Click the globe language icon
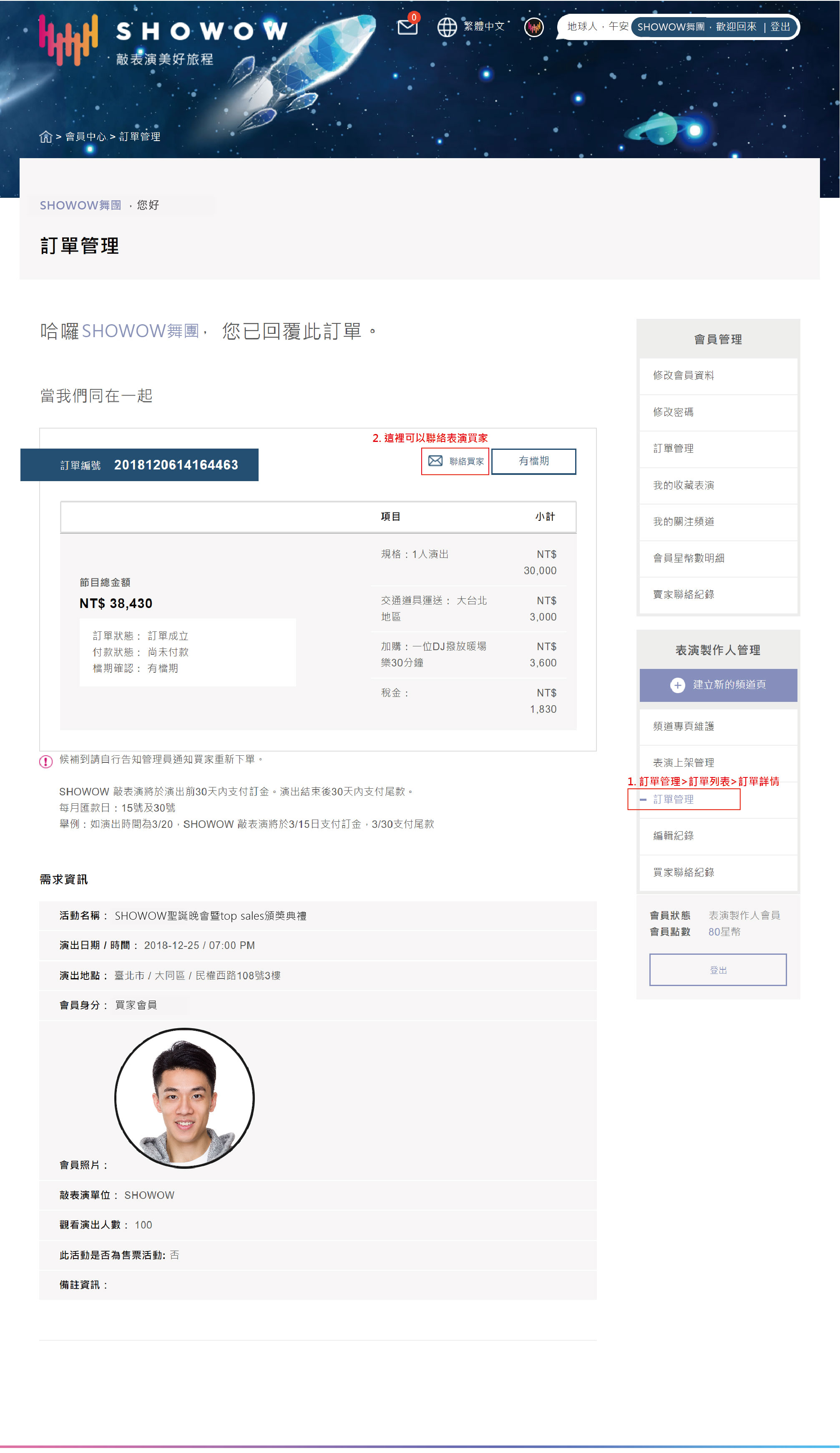The image size is (840, 1453). click(x=447, y=27)
